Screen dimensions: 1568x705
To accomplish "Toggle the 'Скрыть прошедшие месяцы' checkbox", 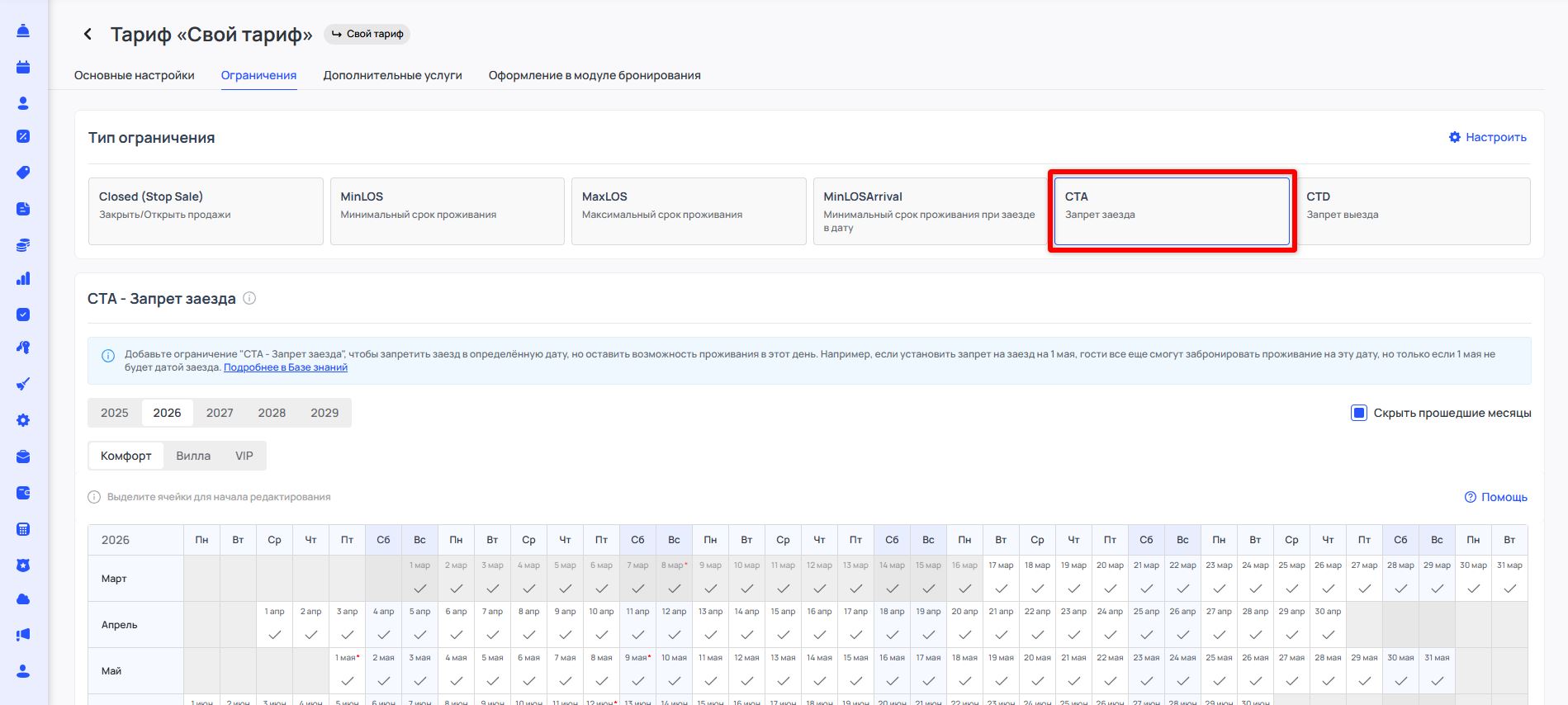I will tap(1358, 413).
